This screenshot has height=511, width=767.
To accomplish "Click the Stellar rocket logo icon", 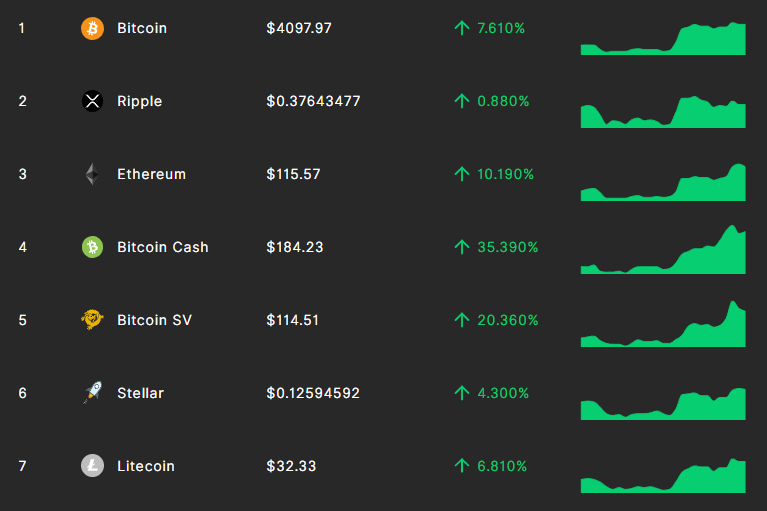I will 92,393.
